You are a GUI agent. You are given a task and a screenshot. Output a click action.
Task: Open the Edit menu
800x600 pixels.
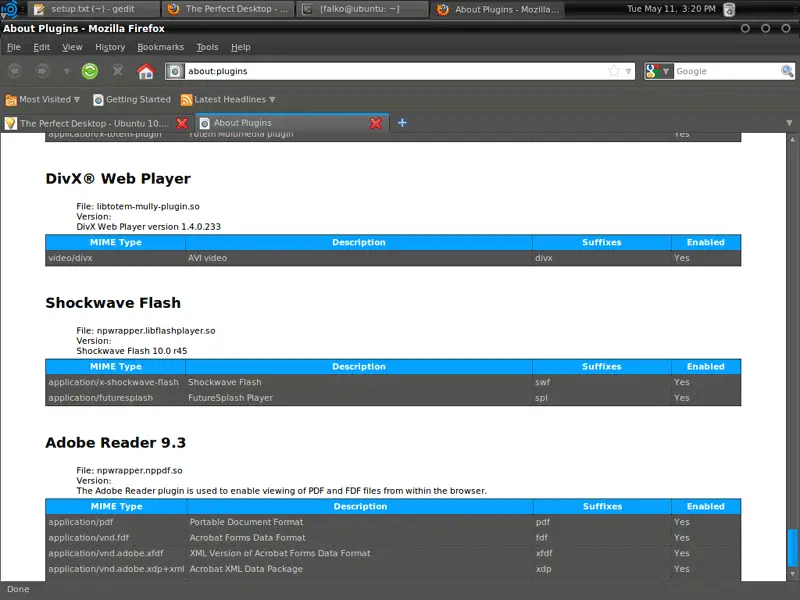(41, 47)
